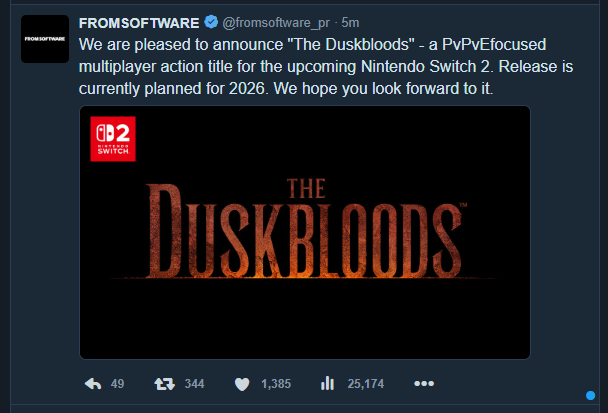Image resolution: width=608 pixels, height=413 pixels.
Task: Click the reply arrow icon
Action: [x=93, y=384]
